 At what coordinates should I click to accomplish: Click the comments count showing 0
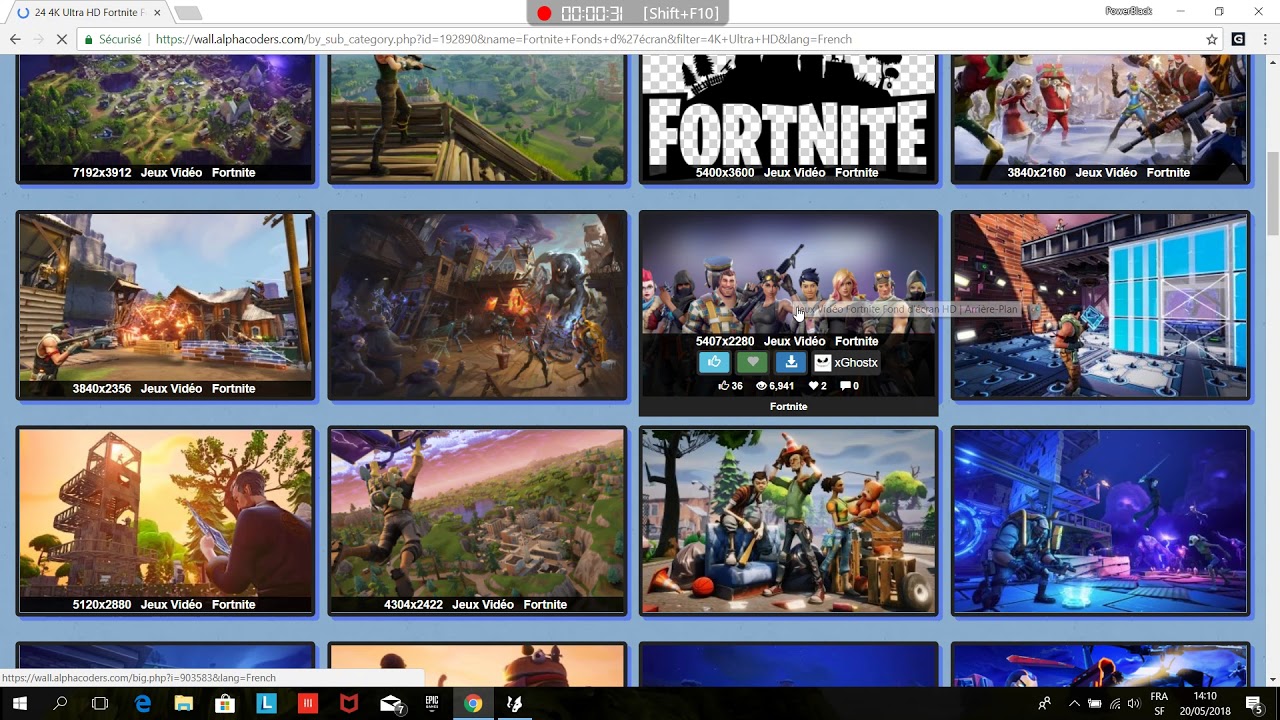[849, 386]
